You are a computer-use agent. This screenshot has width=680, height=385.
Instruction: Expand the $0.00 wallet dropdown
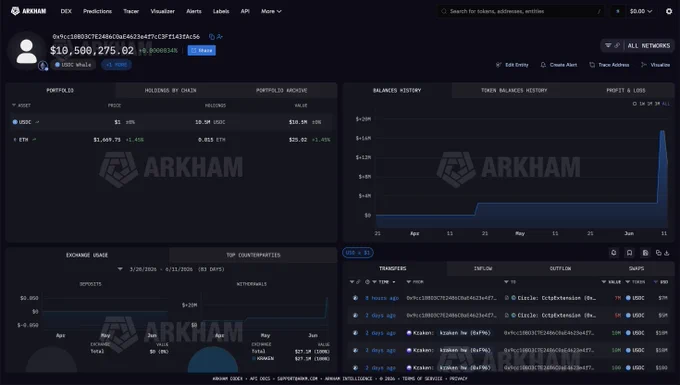[x=641, y=11]
